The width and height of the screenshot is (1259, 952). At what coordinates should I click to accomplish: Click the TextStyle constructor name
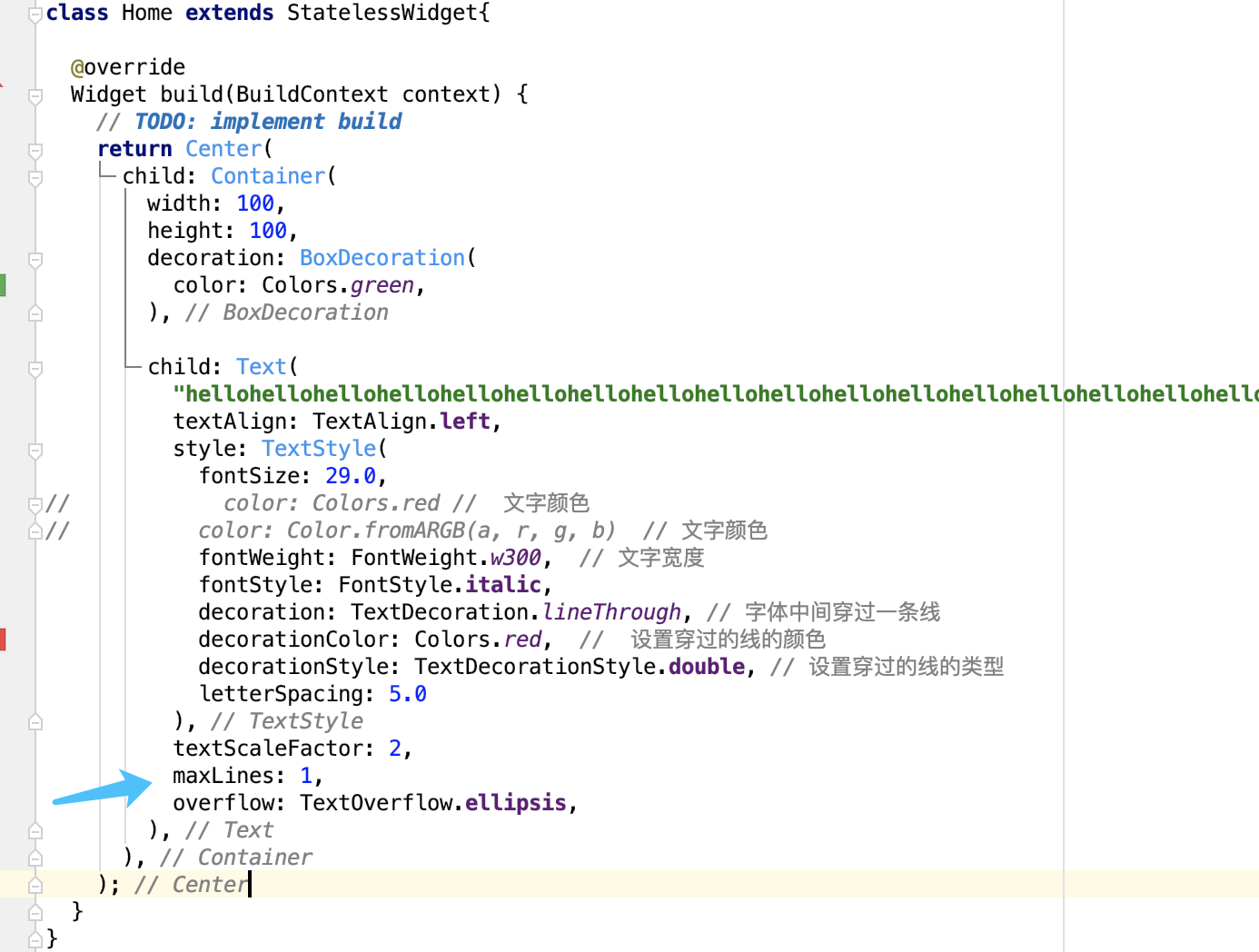point(319,449)
